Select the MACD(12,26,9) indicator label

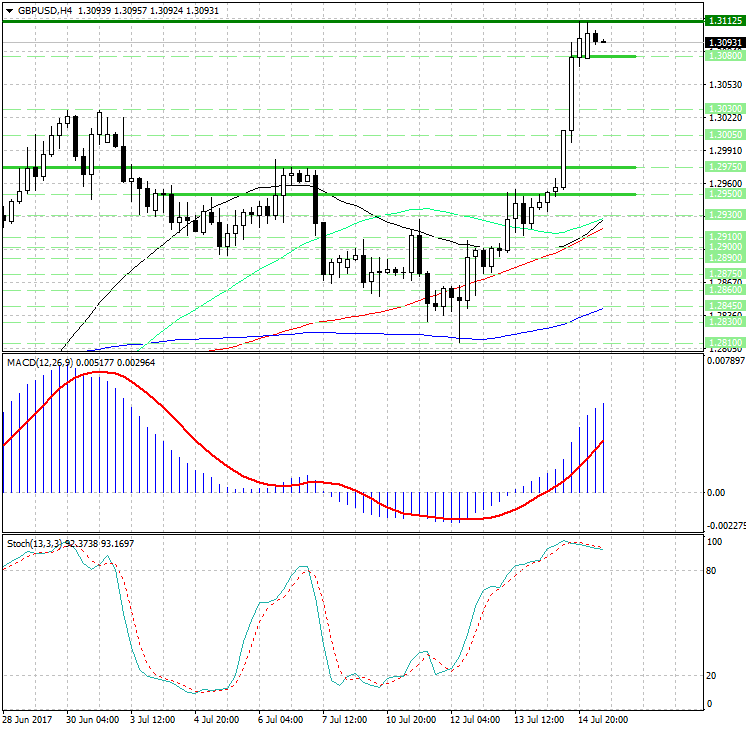(40, 361)
